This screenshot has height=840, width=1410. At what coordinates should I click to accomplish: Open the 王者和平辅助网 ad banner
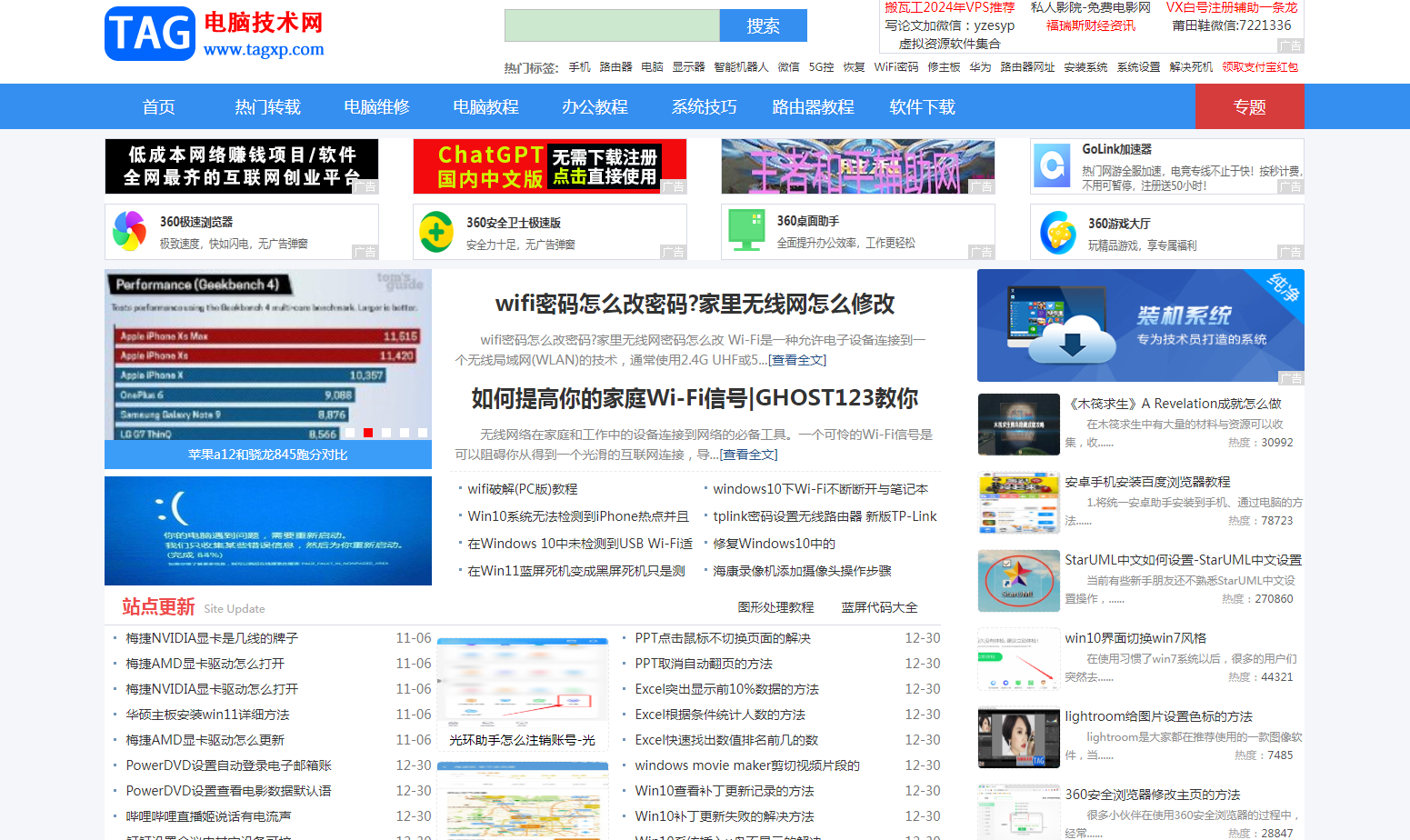858,166
